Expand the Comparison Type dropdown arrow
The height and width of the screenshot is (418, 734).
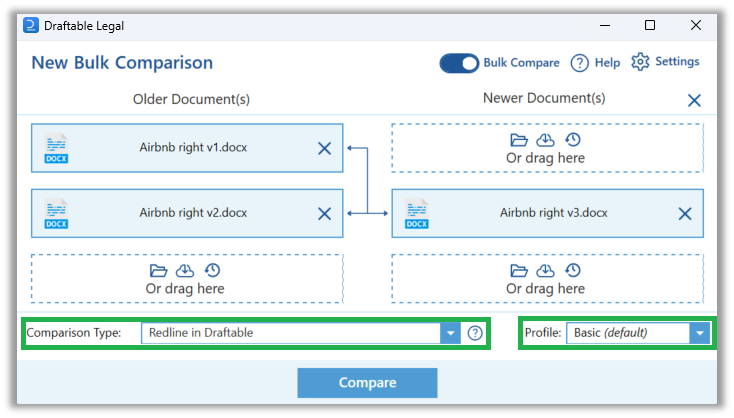450,333
